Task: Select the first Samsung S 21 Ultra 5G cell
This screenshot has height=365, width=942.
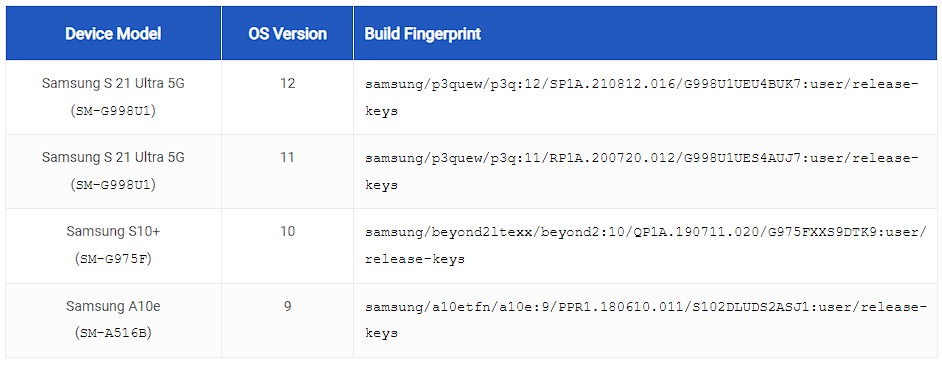Action: [x=114, y=97]
